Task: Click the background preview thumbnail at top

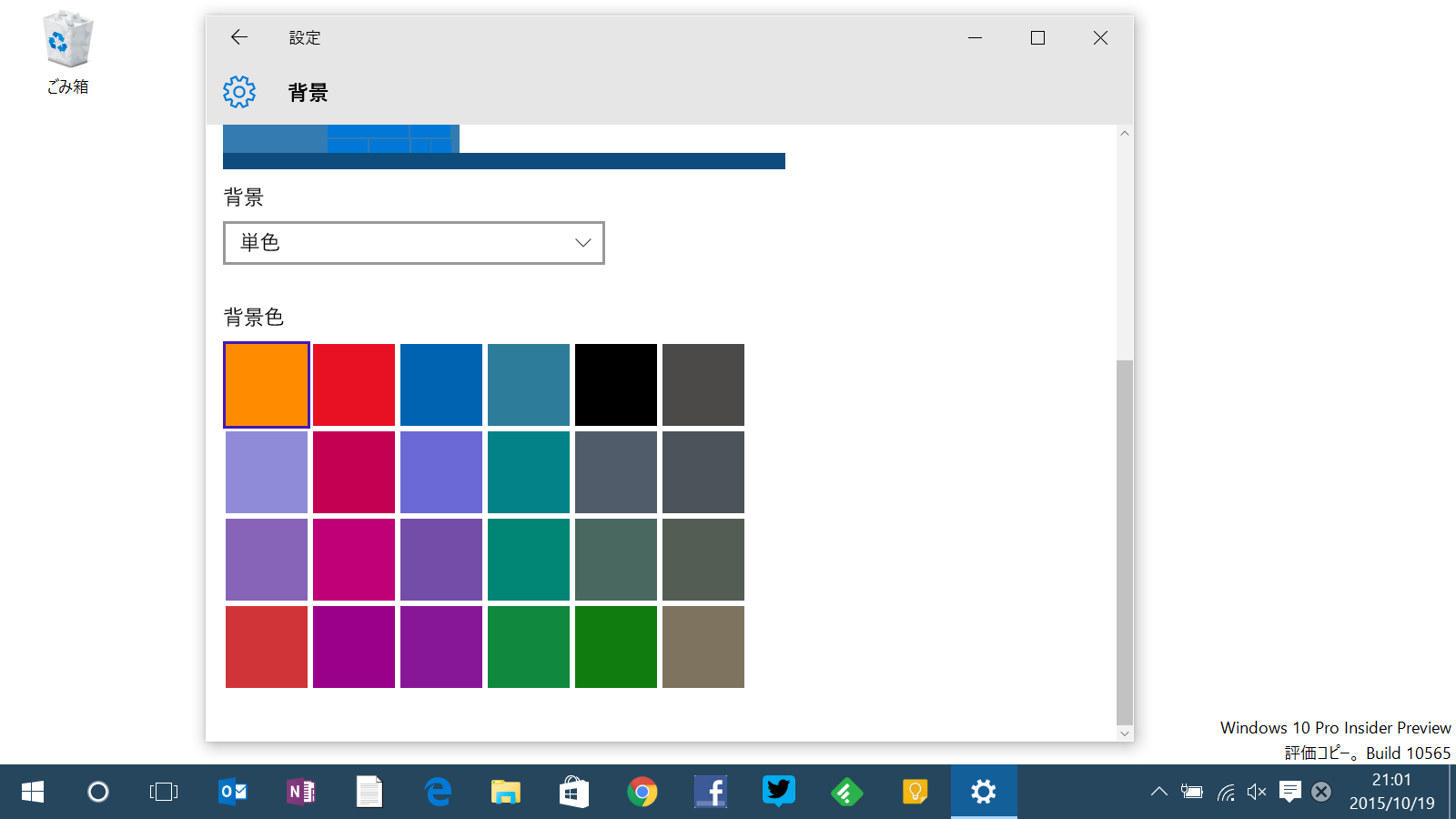Action: click(x=504, y=147)
